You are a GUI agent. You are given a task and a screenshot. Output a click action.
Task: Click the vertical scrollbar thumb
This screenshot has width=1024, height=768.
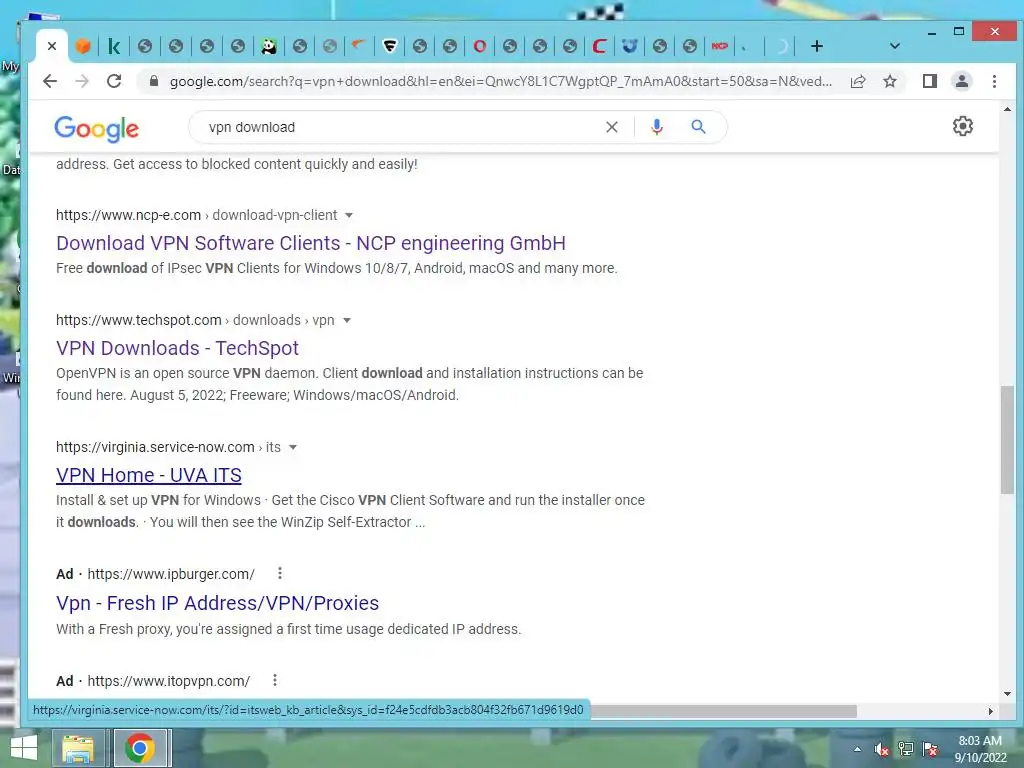[x=1007, y=440]
